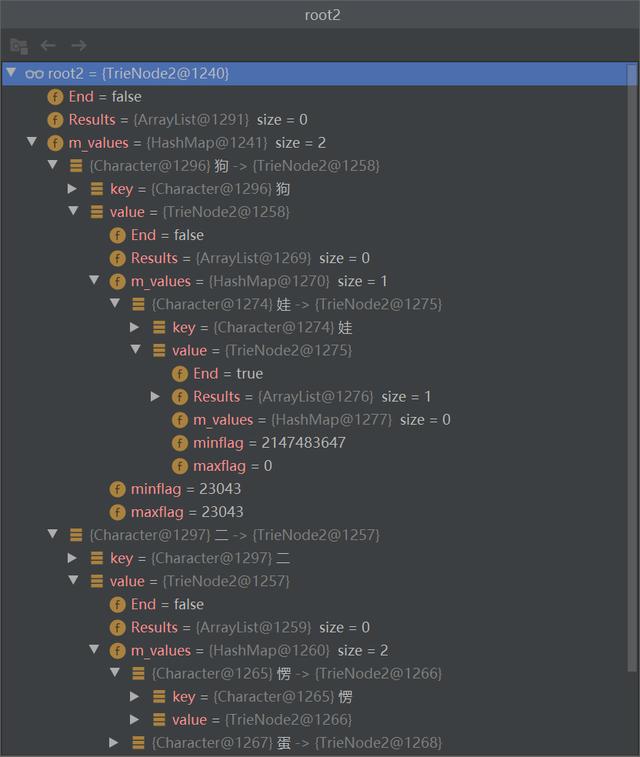Screen dimensions: 640x757
Task: Expand the key Character@1296 狗 node
Action: tap(72, 189)
